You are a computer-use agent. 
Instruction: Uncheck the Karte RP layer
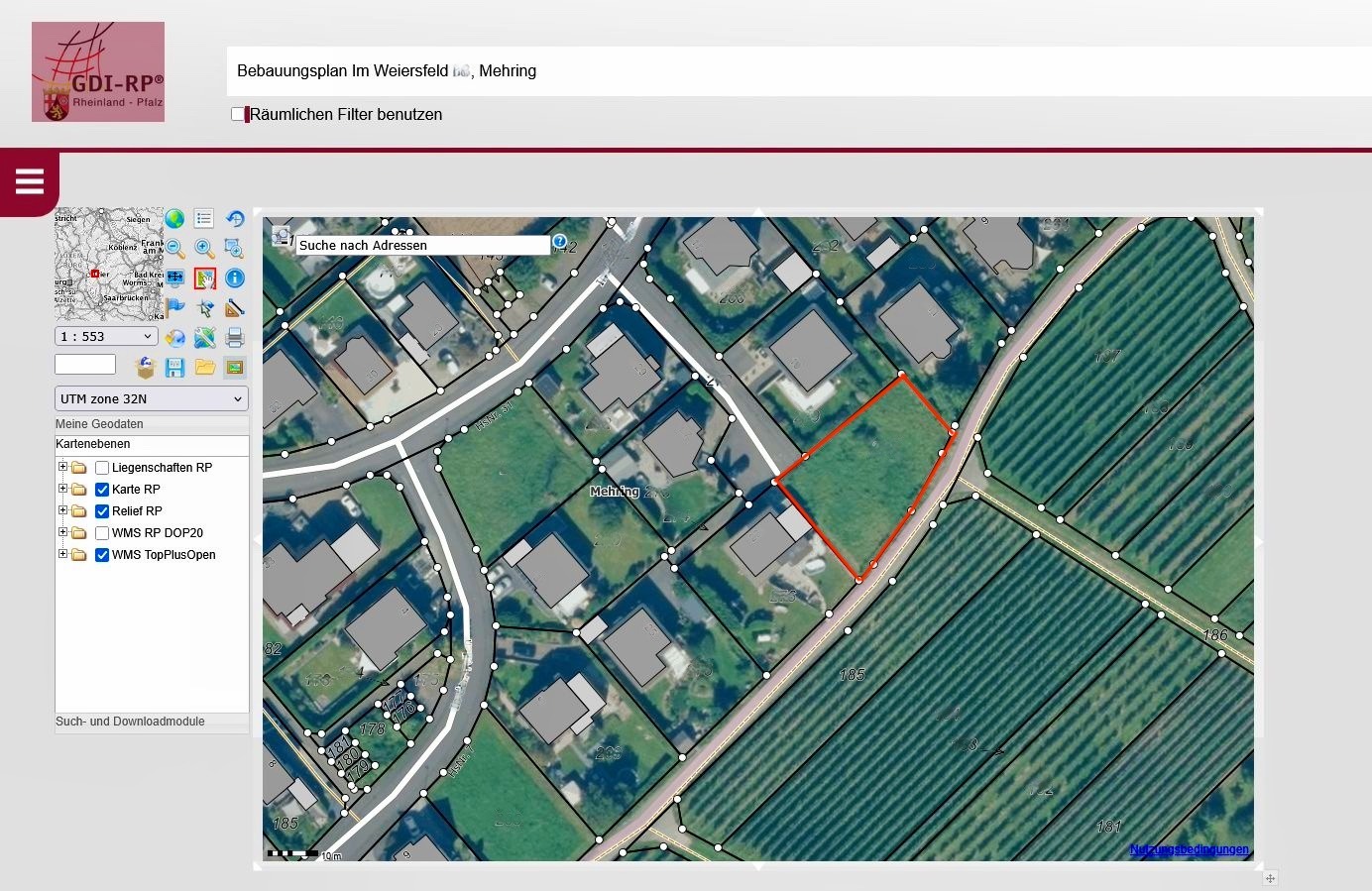point(102,490)
